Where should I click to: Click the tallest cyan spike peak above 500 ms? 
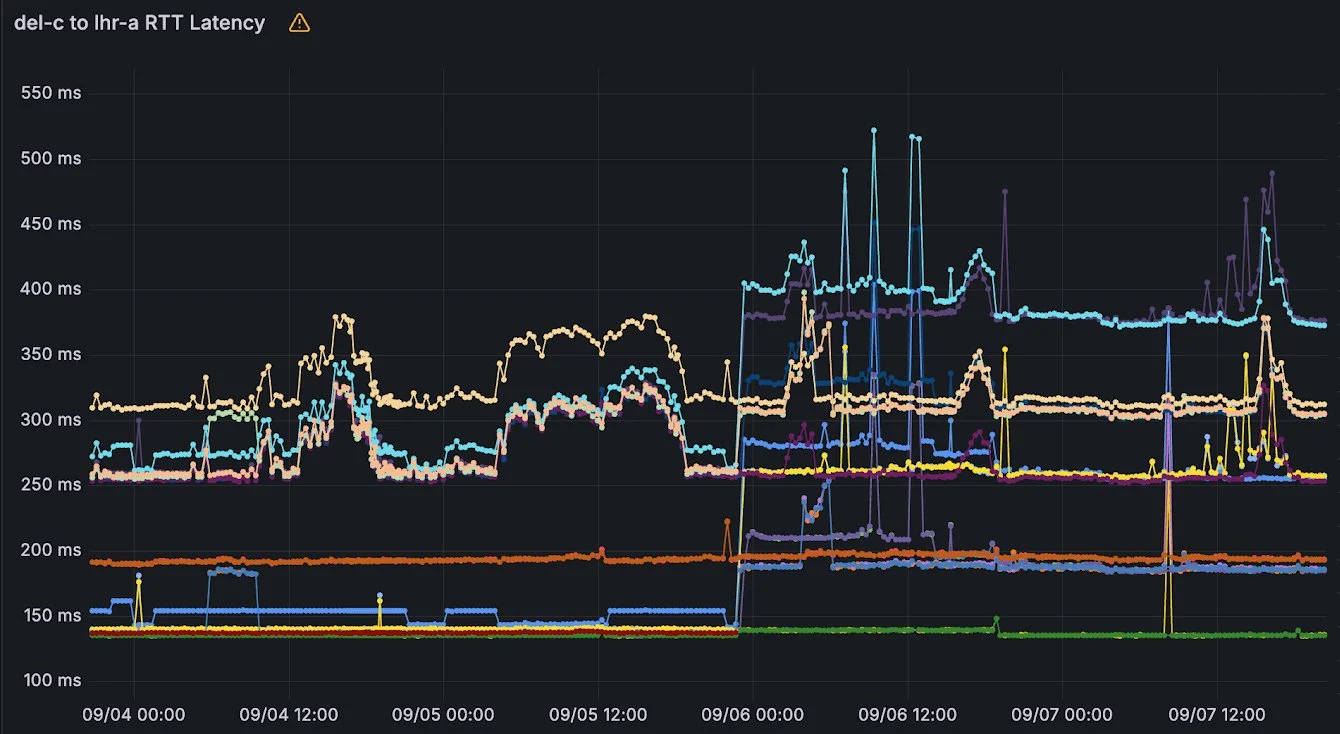873,130
